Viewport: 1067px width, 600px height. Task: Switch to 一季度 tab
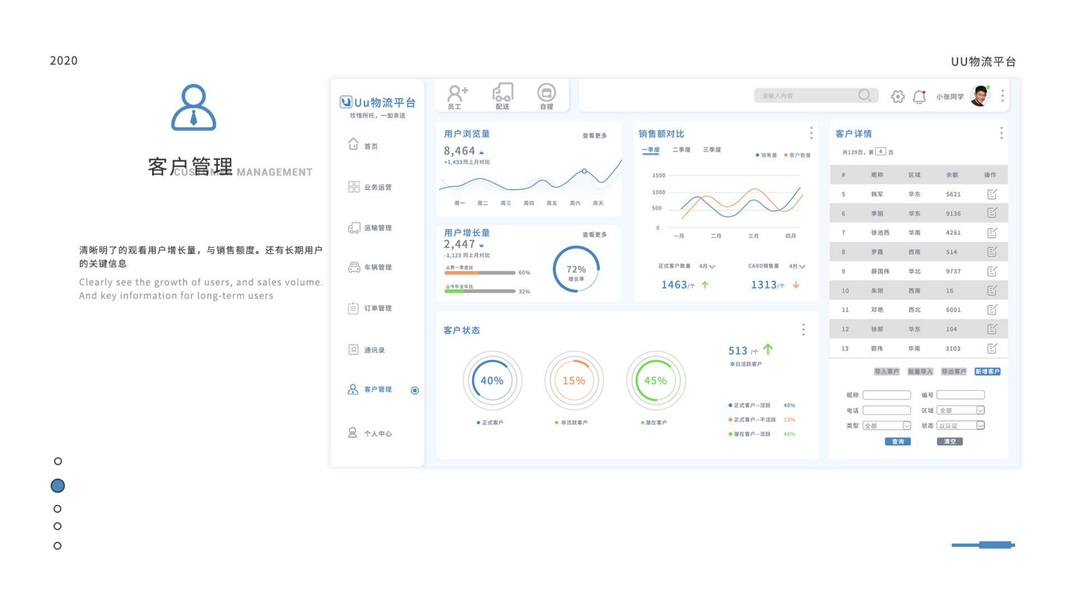[651, 150]
